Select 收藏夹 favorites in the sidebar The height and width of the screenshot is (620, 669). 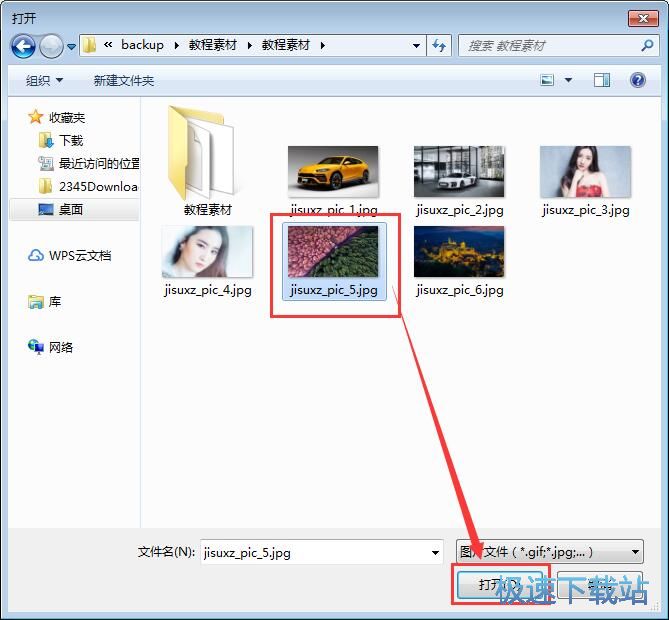pyautogui.click(x=67, y=117)
